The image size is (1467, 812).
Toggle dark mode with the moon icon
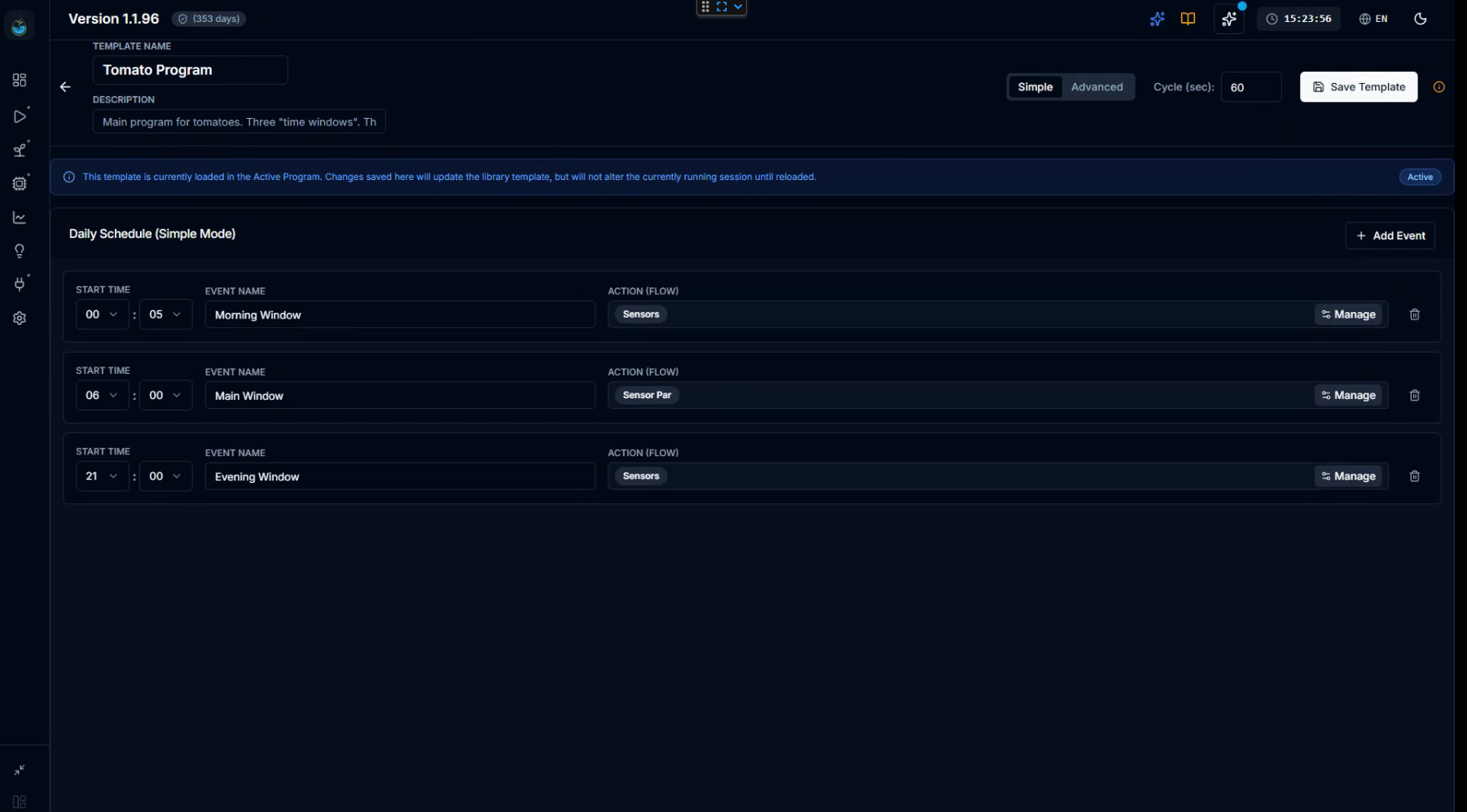(x=1421, y=19)
